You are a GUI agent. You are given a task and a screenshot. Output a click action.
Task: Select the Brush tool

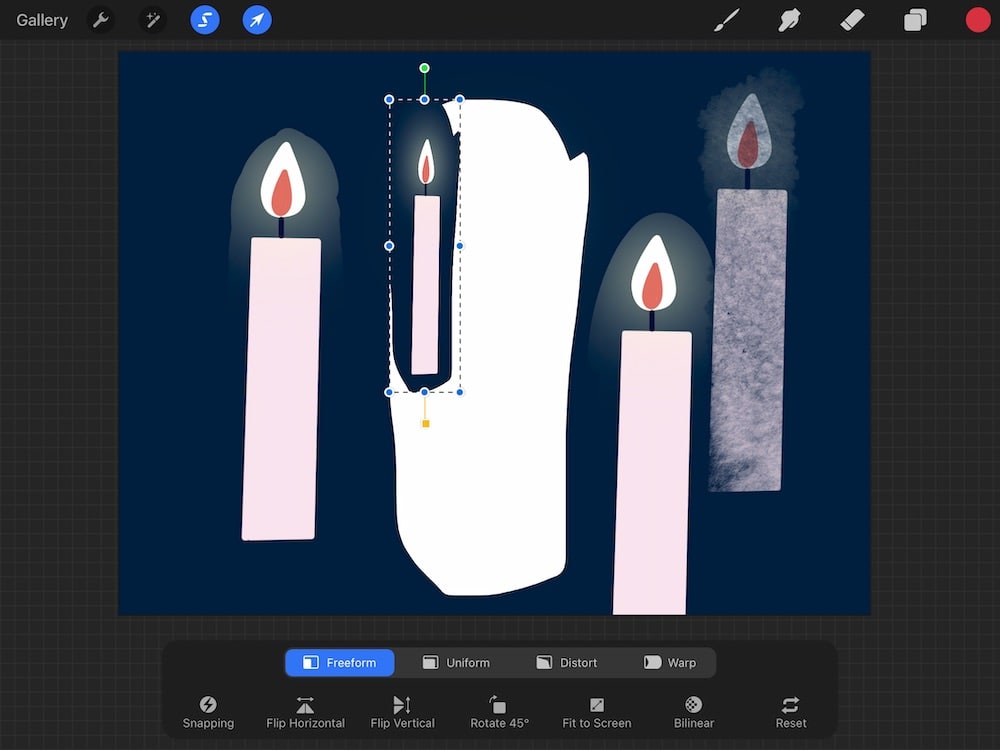pyautogui.click(x=726, y=19)
